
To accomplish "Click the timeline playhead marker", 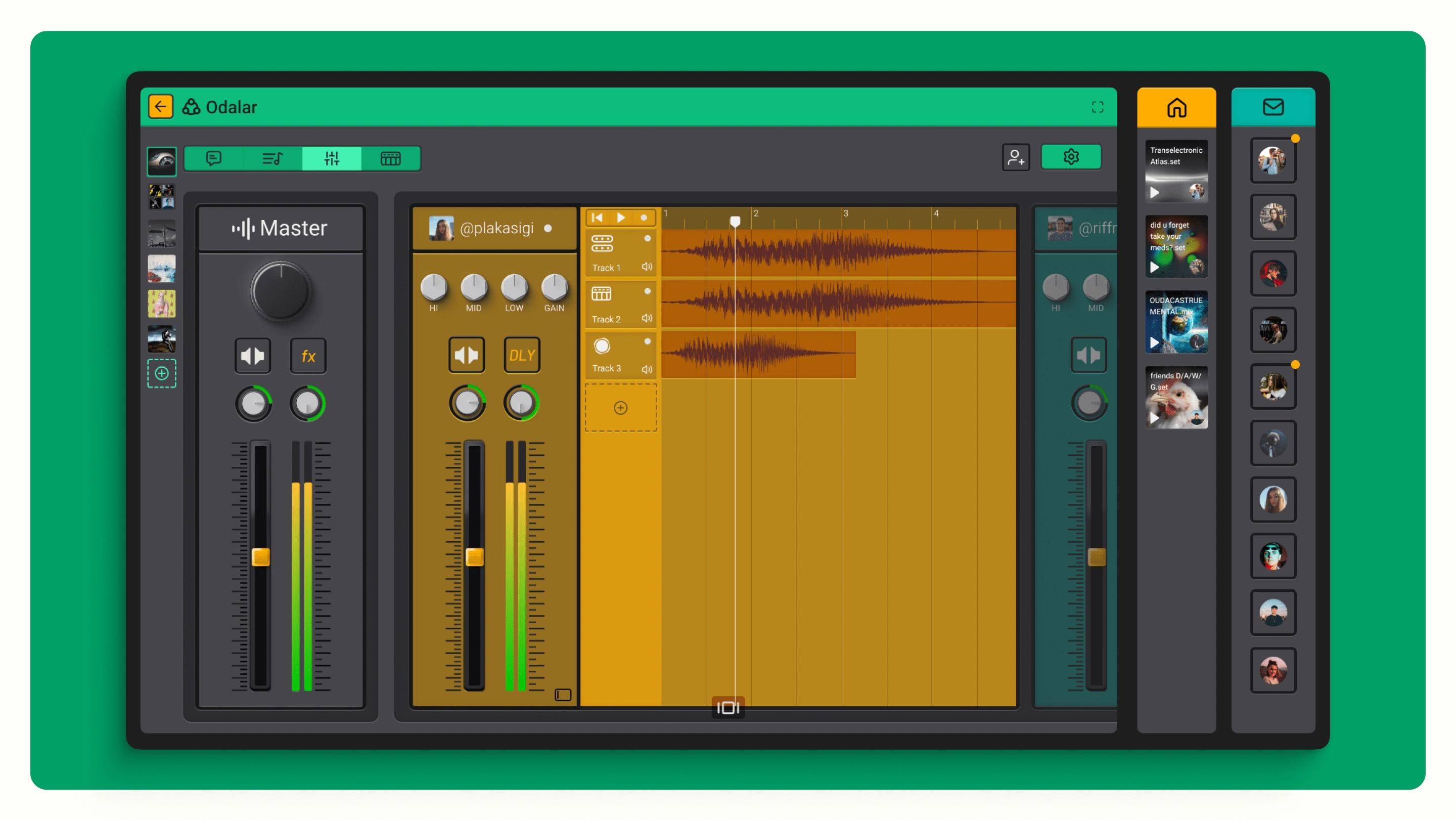I will pyautogui.click(x=735, y=221).
